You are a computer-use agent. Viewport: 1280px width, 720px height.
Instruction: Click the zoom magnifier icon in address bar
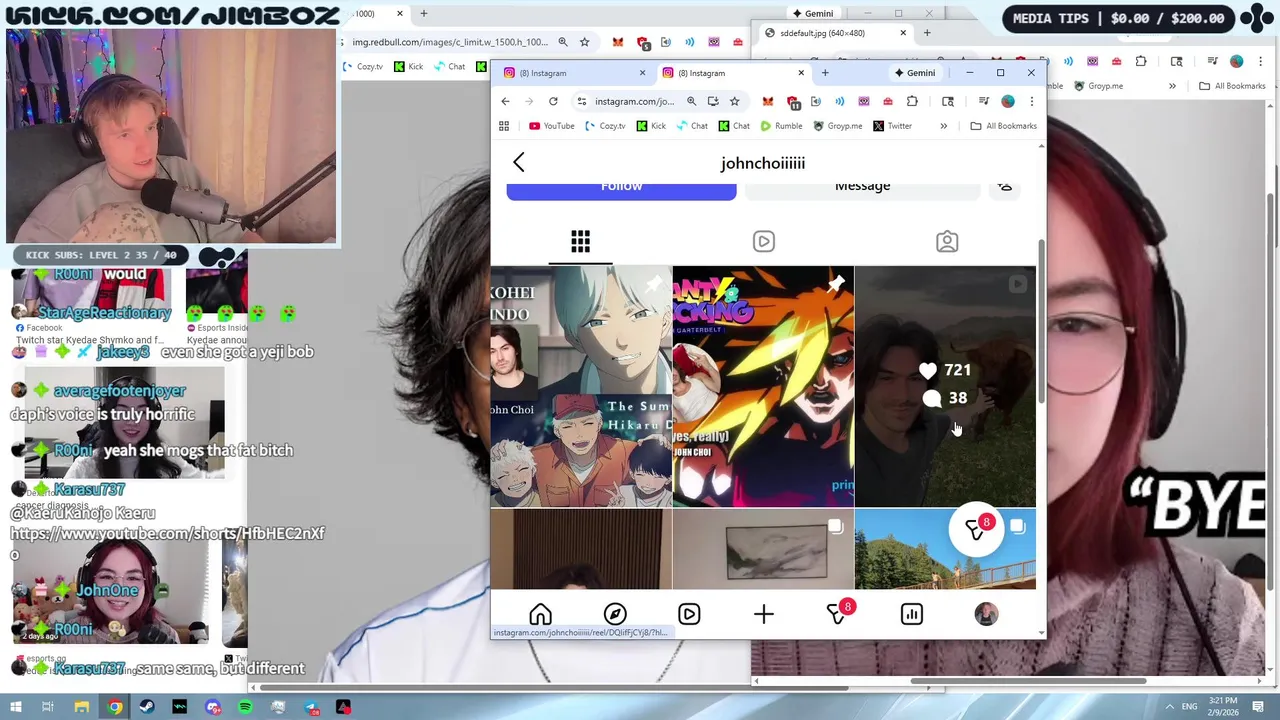pos(691,101)
